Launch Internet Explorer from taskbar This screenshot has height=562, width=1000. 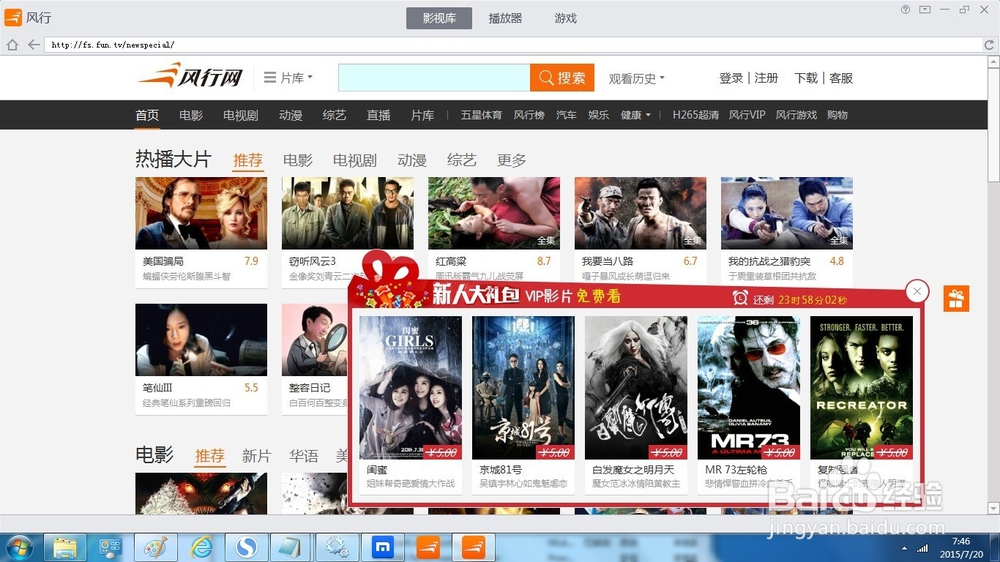202,548
